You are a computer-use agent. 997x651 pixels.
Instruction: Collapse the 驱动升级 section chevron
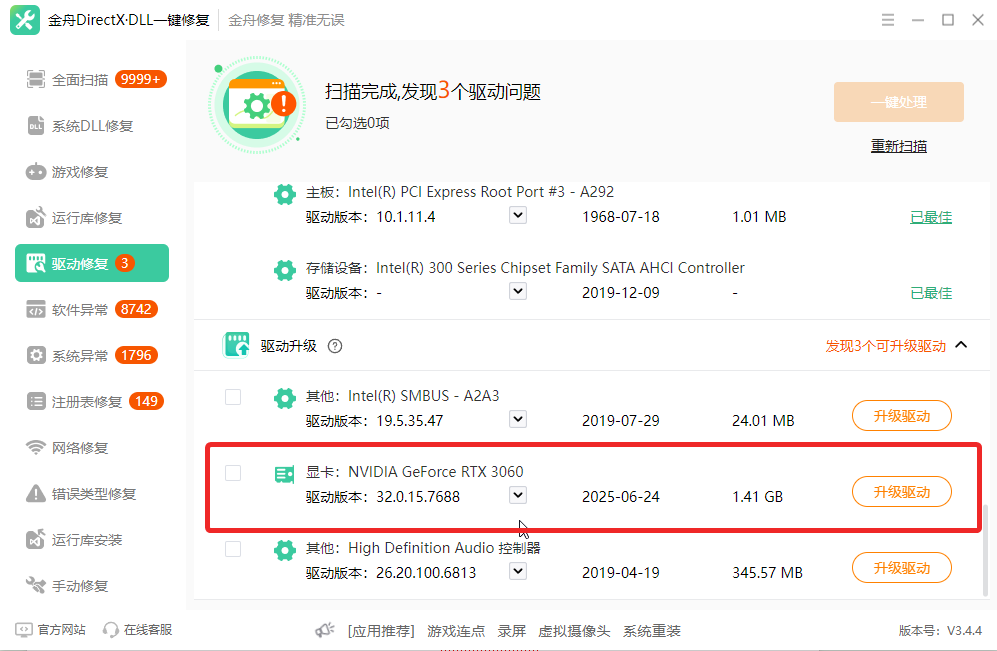[961, 345]
